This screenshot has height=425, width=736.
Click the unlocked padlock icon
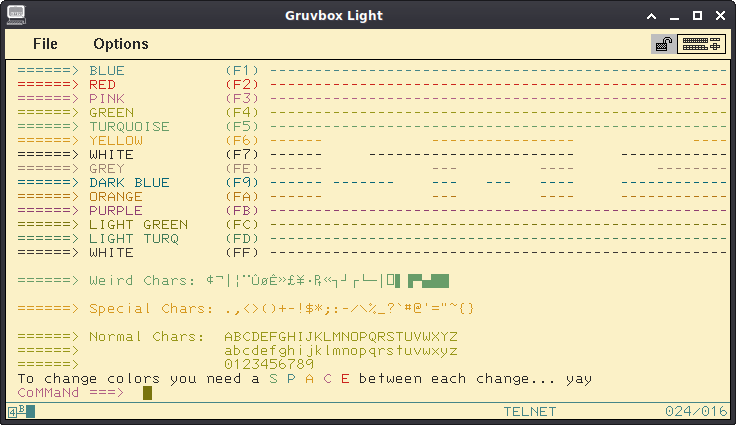(x=664, y=44)
